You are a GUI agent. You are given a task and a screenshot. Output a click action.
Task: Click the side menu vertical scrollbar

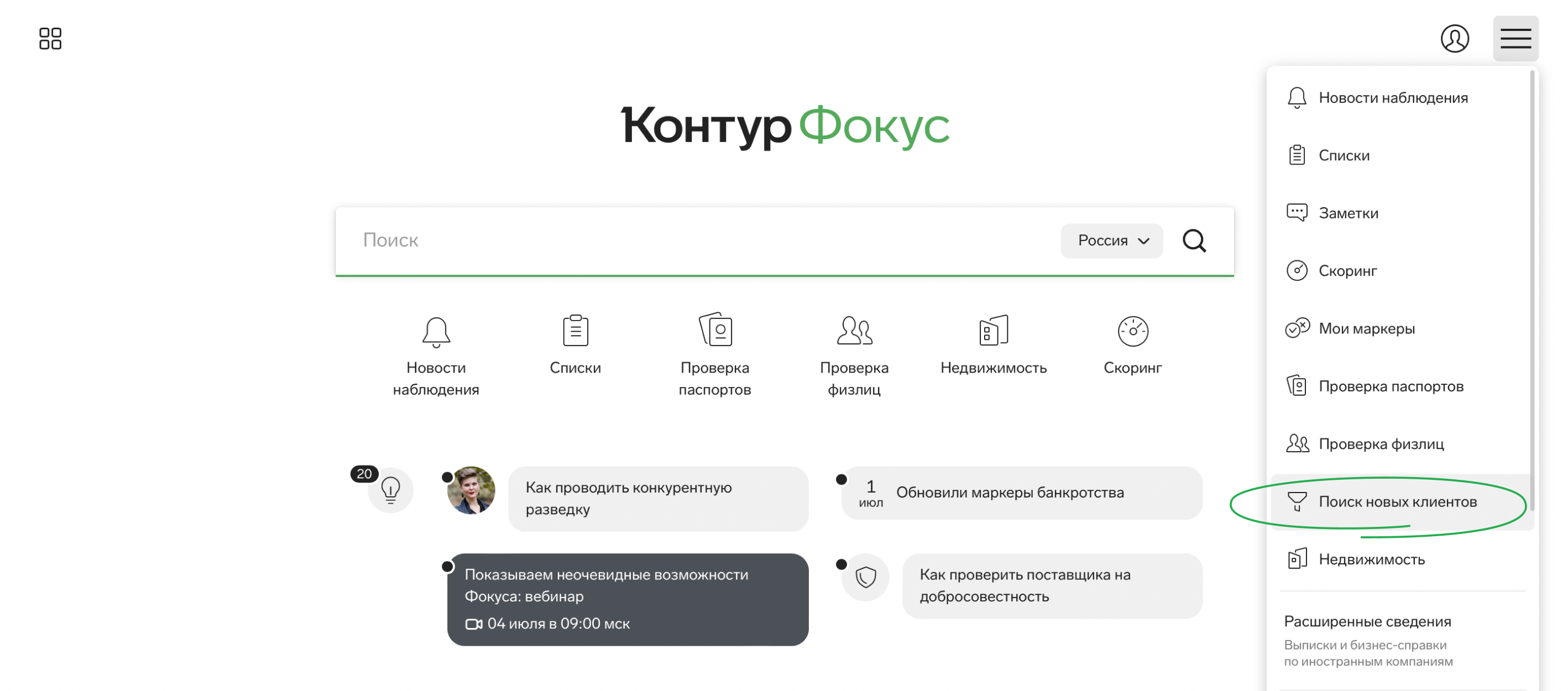coord(1532,290)
